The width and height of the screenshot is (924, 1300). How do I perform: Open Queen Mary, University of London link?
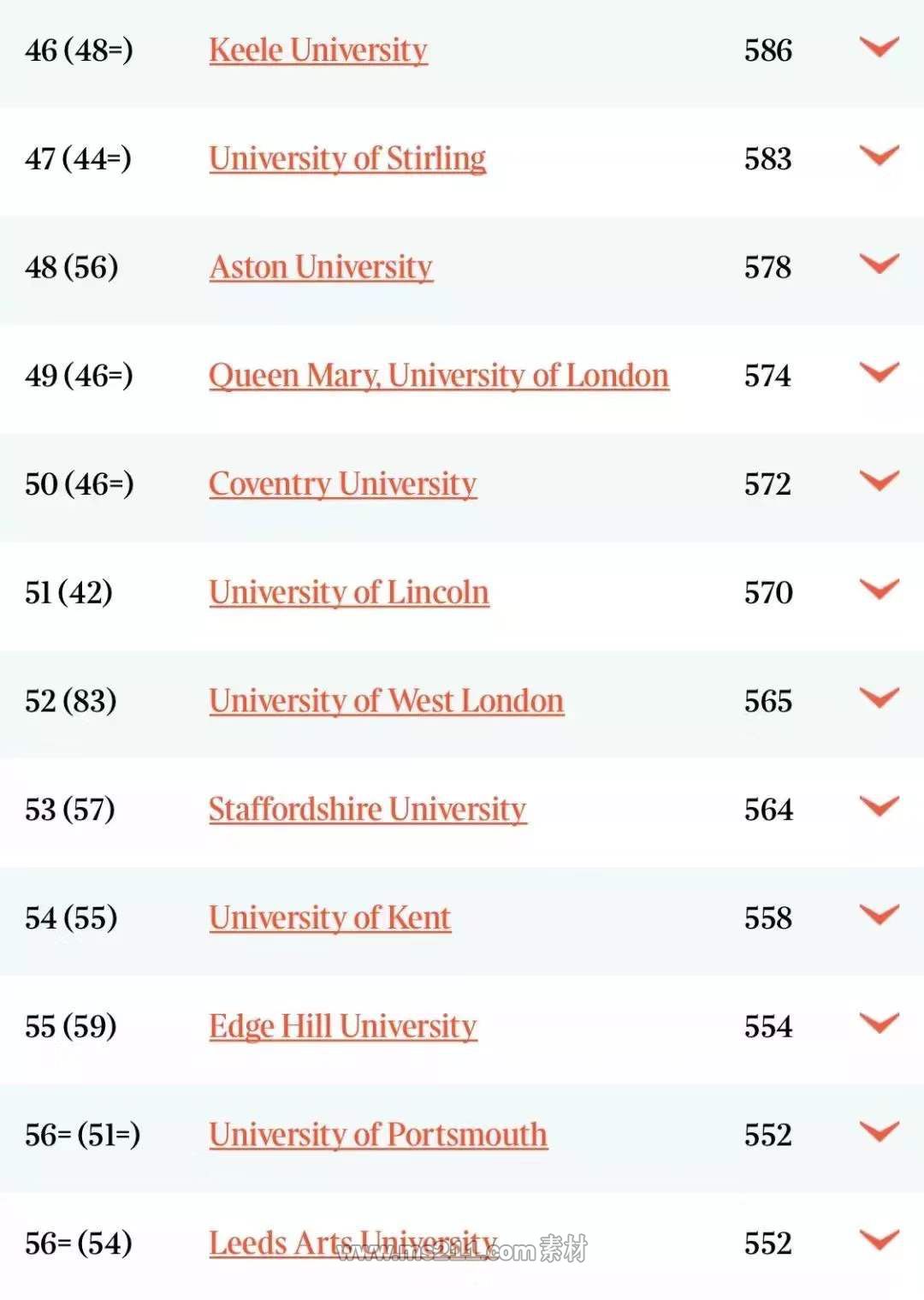[438, 376]
